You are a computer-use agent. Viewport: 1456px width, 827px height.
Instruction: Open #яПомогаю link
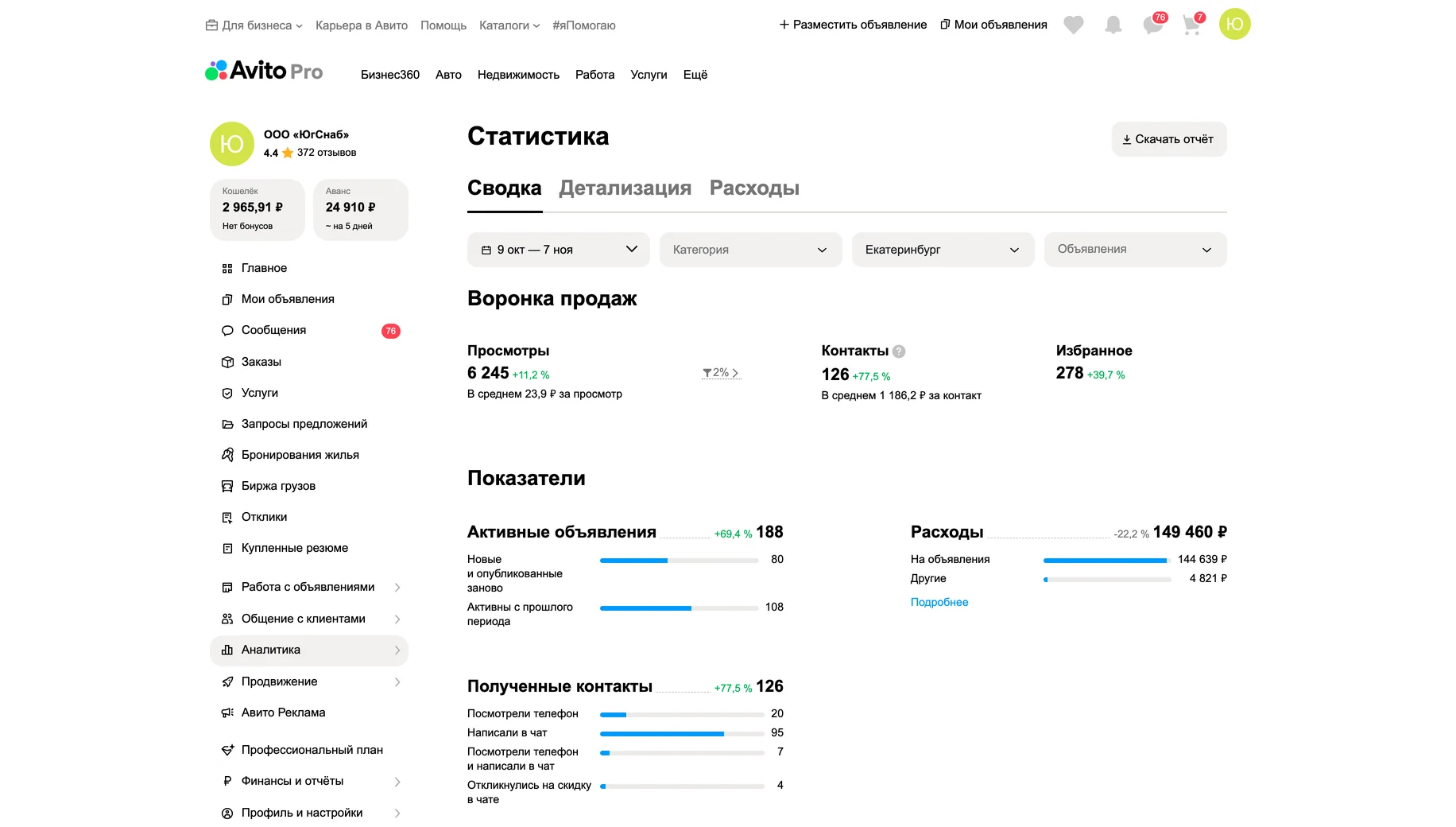(x=584, y=25)
